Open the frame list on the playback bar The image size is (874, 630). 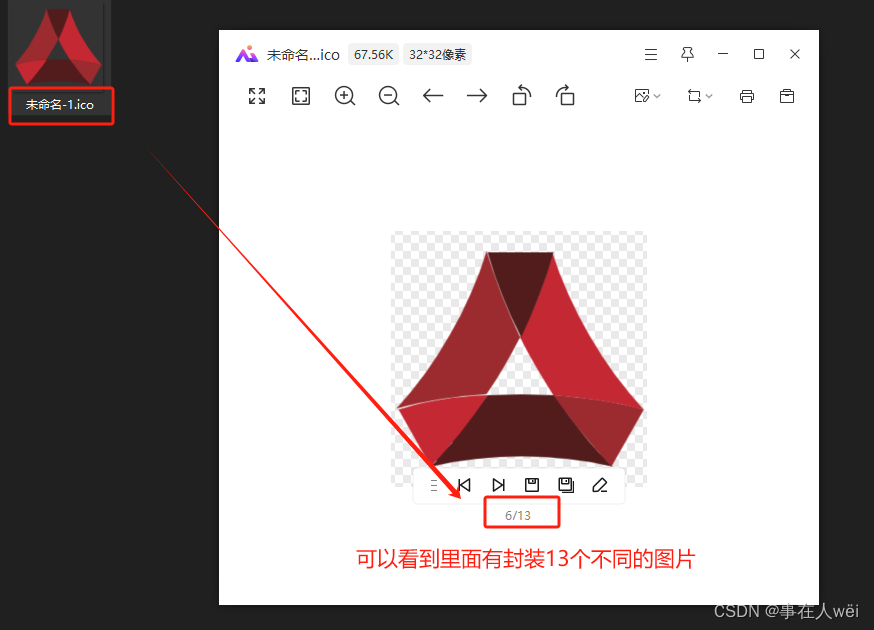point(433,485)
